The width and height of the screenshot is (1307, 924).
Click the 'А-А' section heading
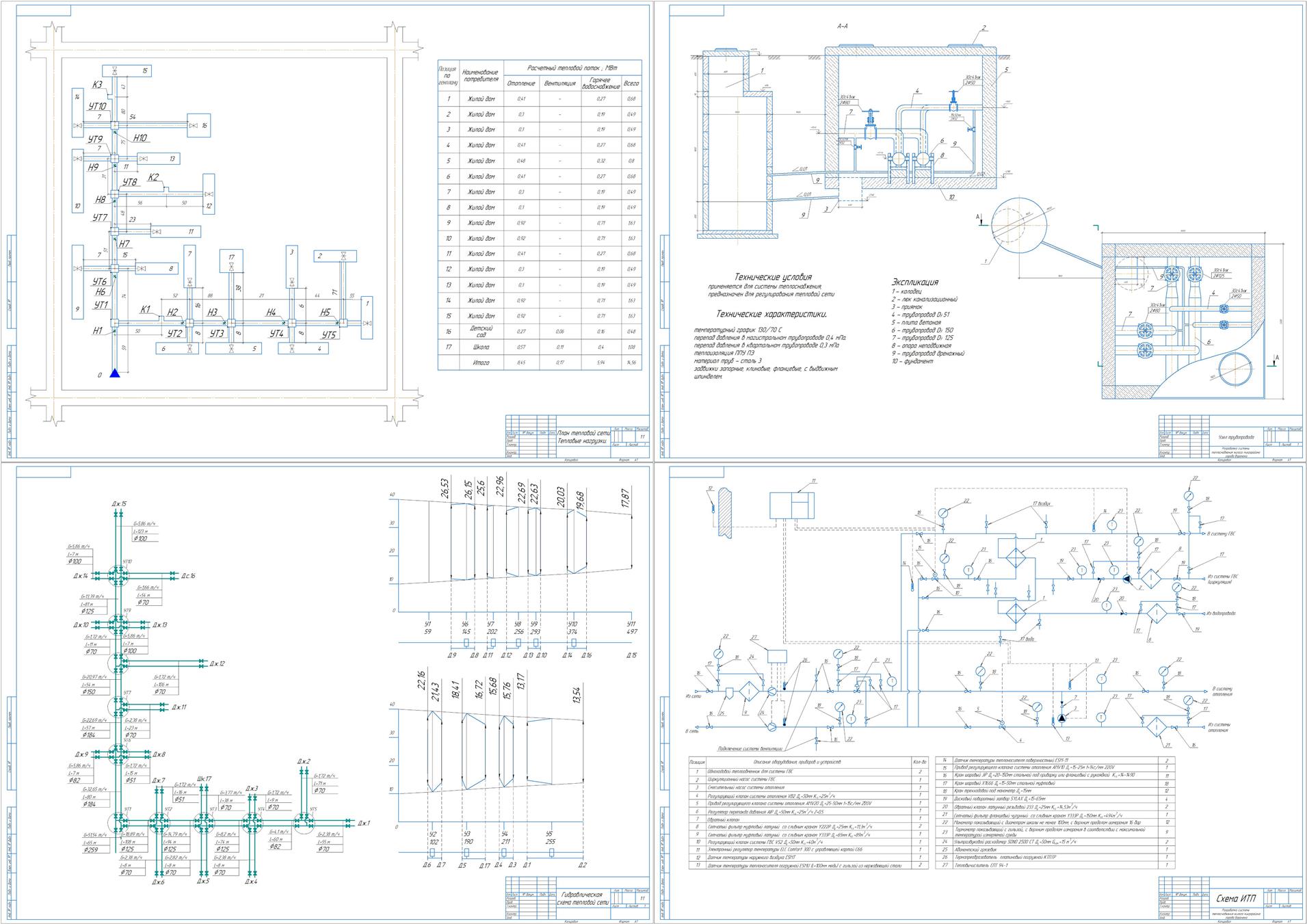(843, 26)
